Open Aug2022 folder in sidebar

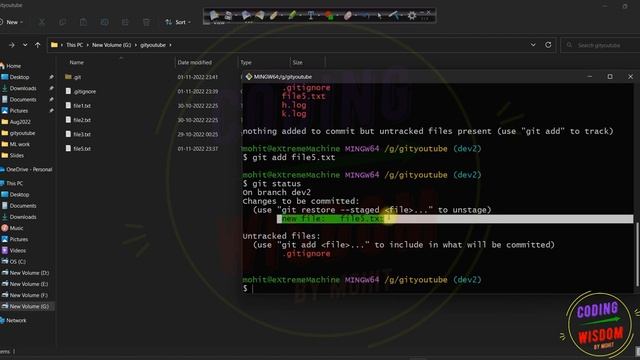pyautogui.click(x=16, y=122)
